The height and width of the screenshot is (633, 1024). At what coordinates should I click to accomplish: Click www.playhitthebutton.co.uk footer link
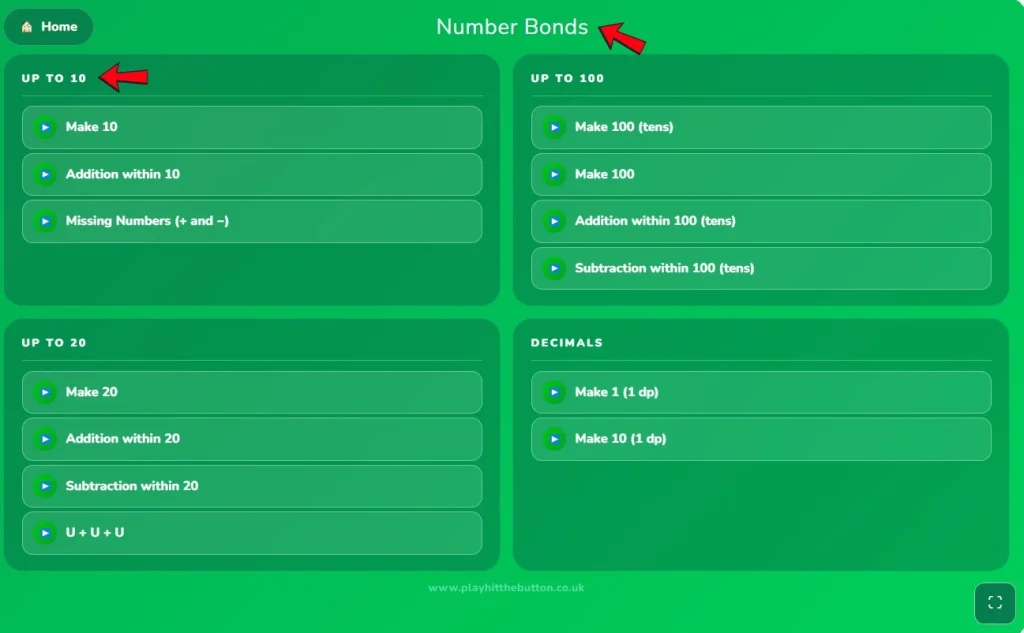pyautogui.click(x=506, y=588)
